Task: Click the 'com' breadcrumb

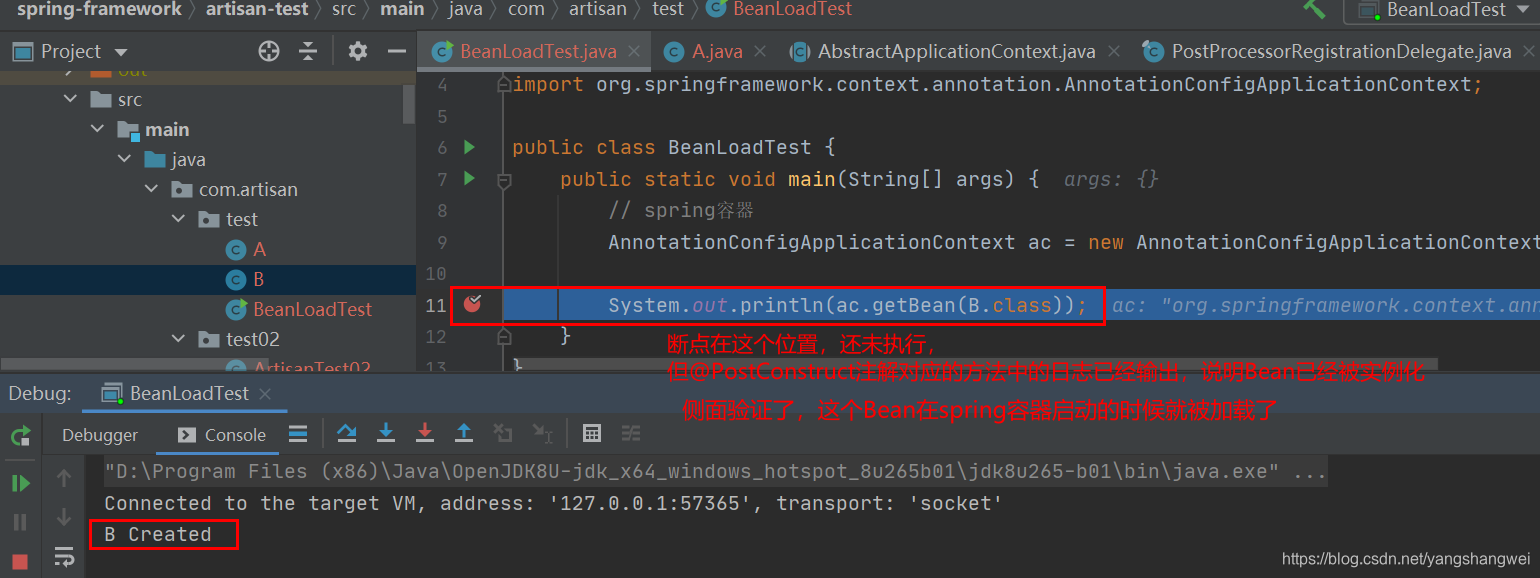Action: coord(526,9)
